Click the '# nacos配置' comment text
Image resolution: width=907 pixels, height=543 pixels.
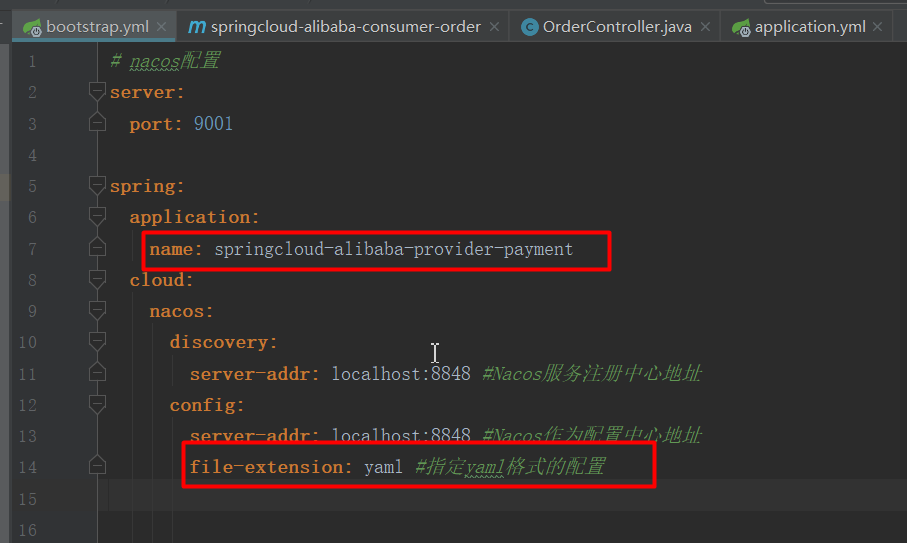coord(165,61)
